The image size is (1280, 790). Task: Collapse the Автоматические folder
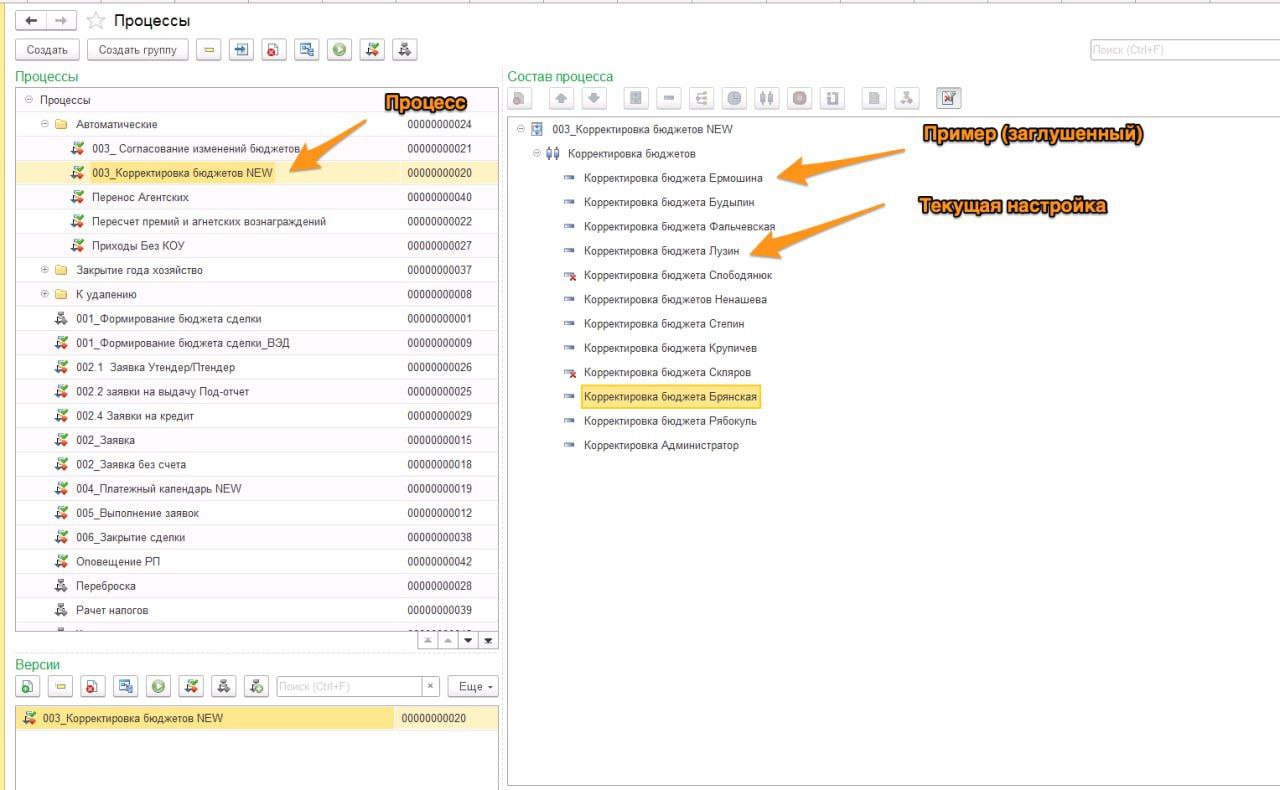[x=45, y=124]
